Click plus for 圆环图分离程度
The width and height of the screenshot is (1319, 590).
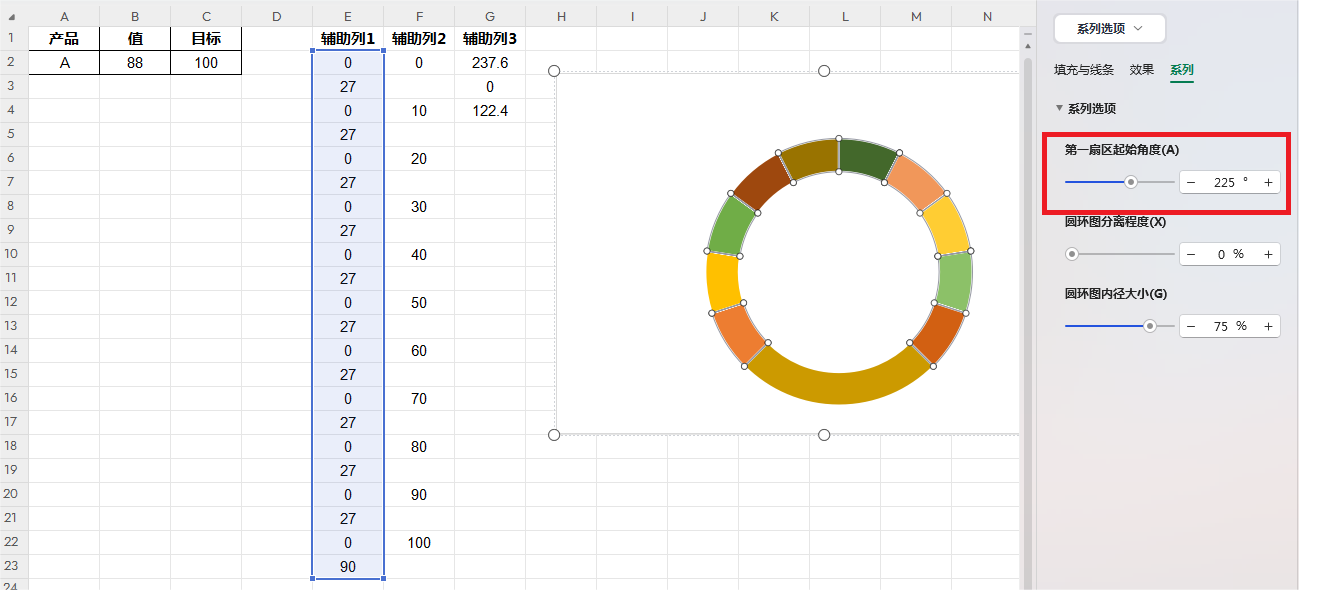(x=1268, y=255)
